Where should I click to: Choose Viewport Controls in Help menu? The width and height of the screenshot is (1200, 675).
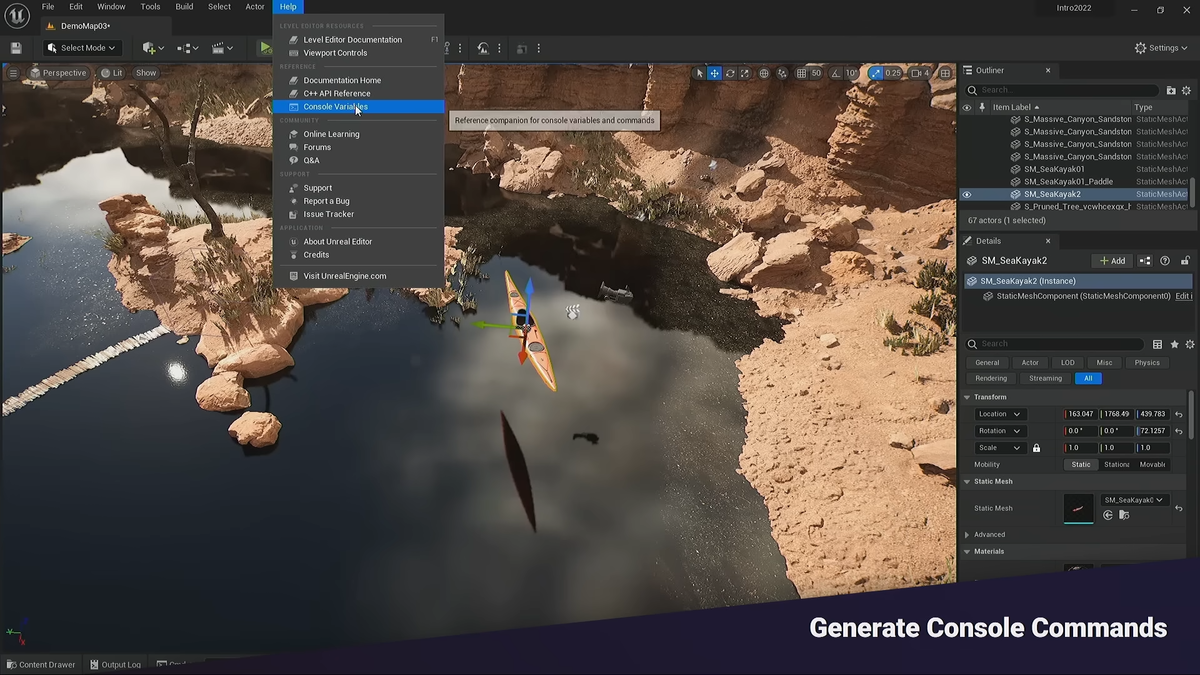pos(358,53)
